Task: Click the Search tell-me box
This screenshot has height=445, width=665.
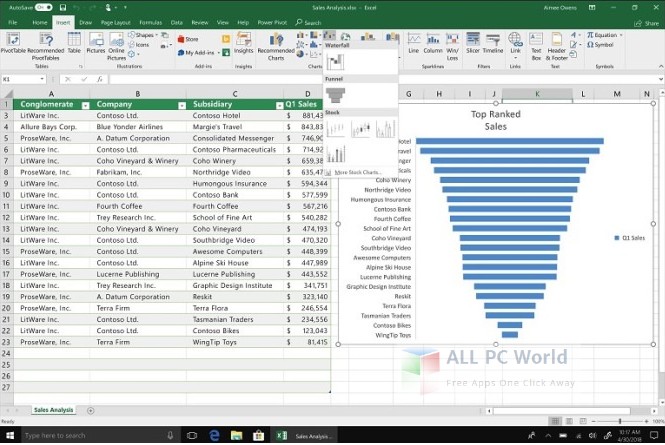Action: [309, 22]
